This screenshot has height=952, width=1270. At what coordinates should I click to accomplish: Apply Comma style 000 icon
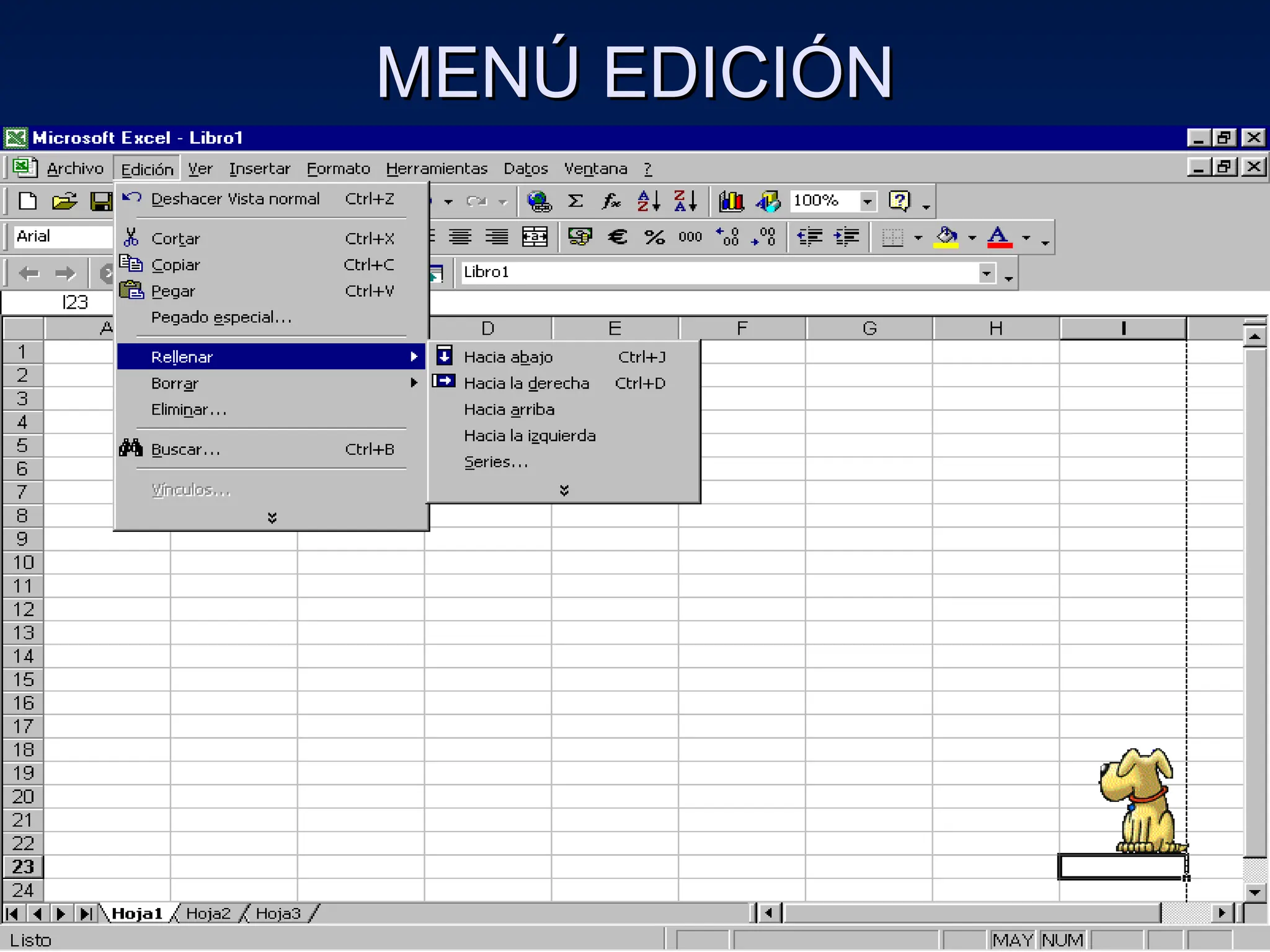(690, 236)
